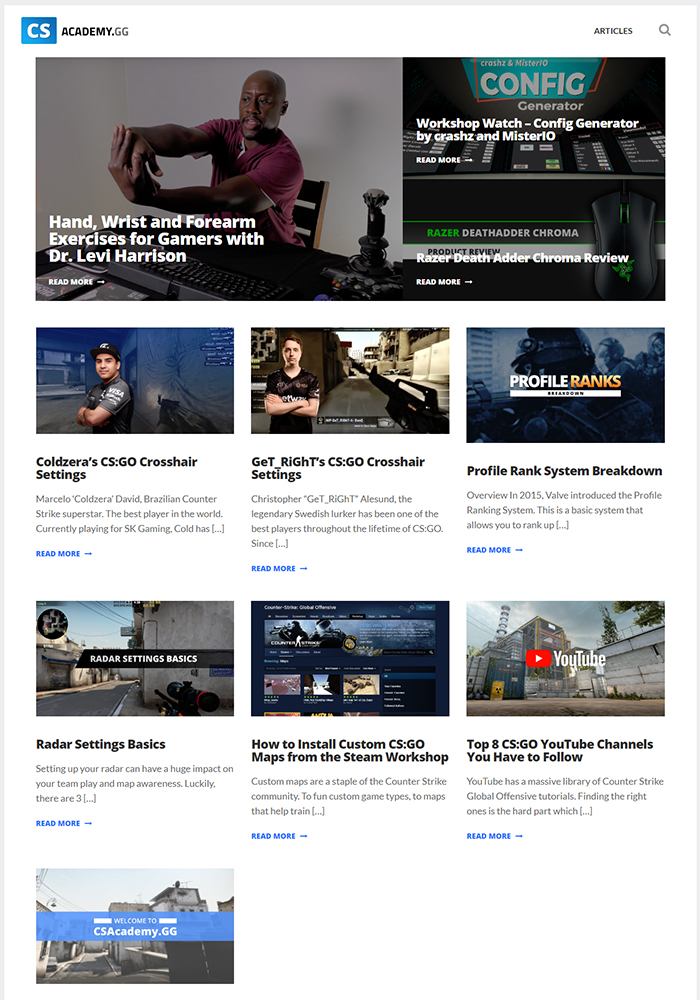This screenshot has height=1000, width=700.
Task: Click Read More under Dr. Levi Harrison article
Action: (77, 281)
